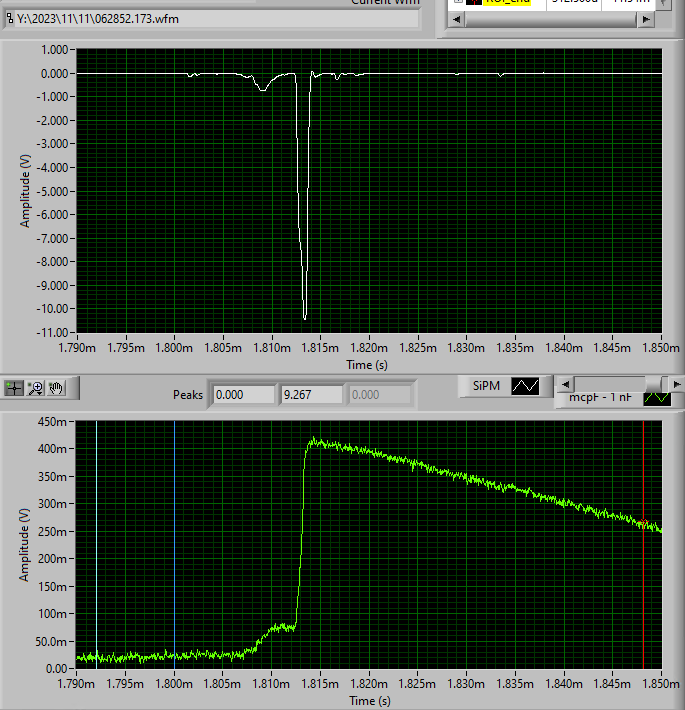Click the cursor legend left scroll arrow

click(x=456, y=19)
